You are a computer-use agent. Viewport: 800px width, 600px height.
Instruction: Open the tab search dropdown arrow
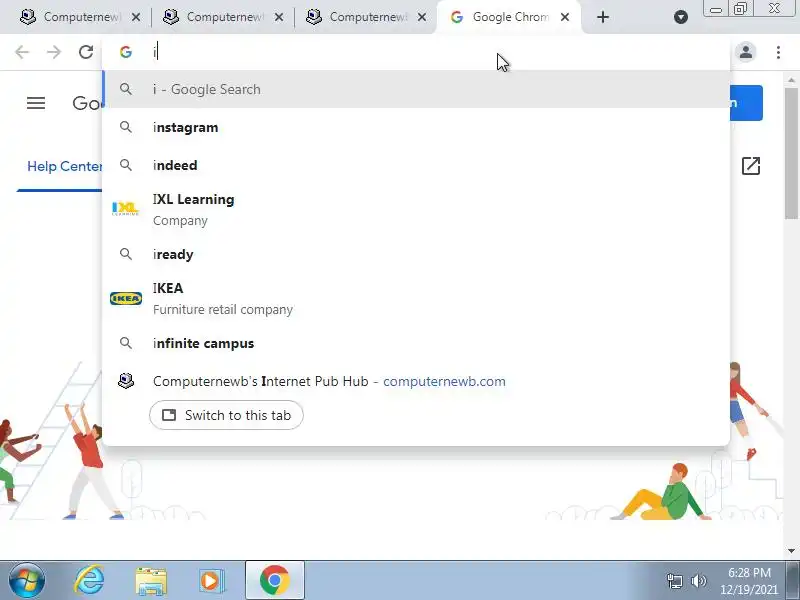click(x=681, y=17)
